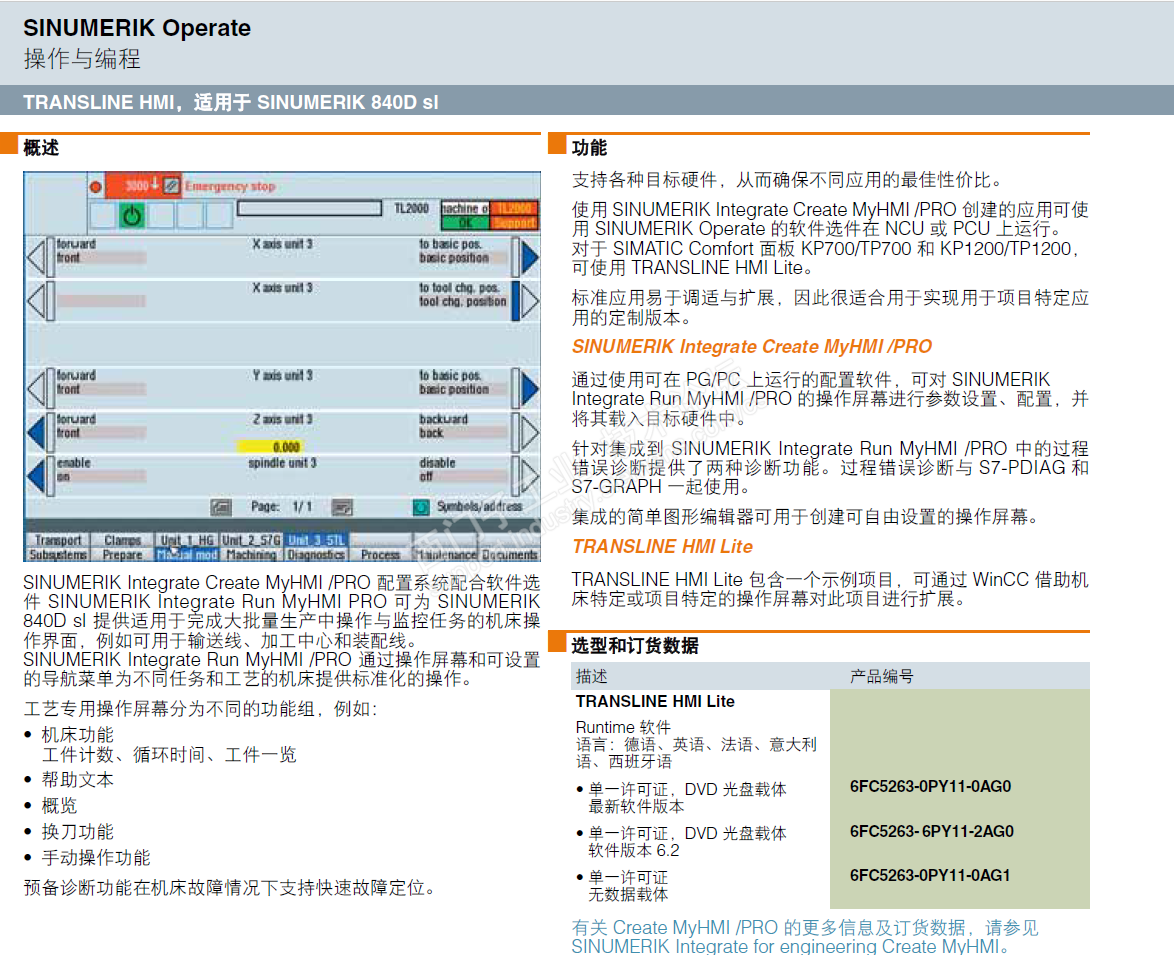Viewport: 1174px width, 955px height.
Task: Click product number 6FC5263-0PY11-0AG1
Action: pyautogui.click(x=930, y=876)
